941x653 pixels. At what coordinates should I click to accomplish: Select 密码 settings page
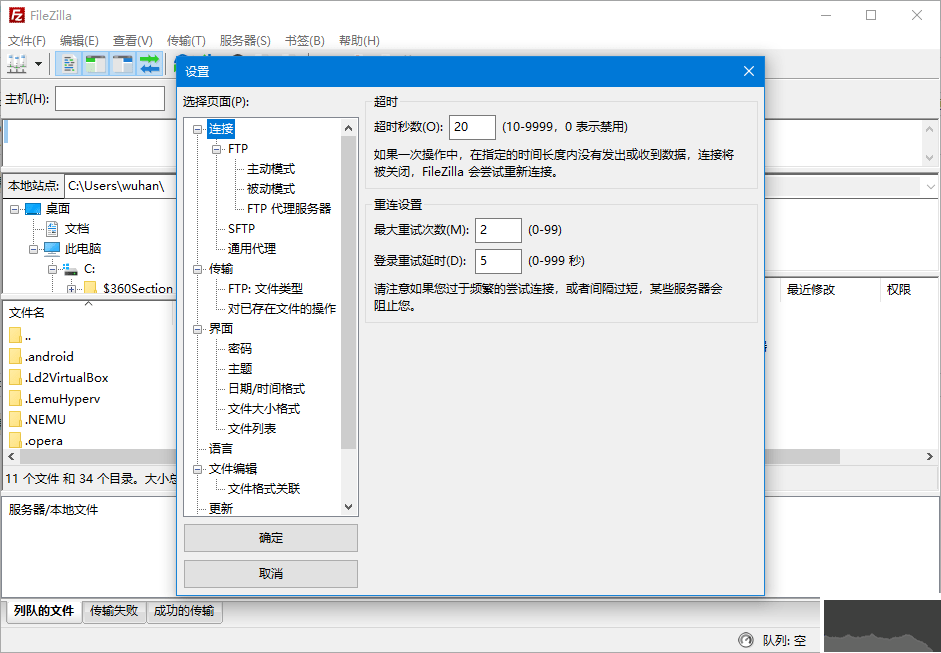(x=239, y=349)
